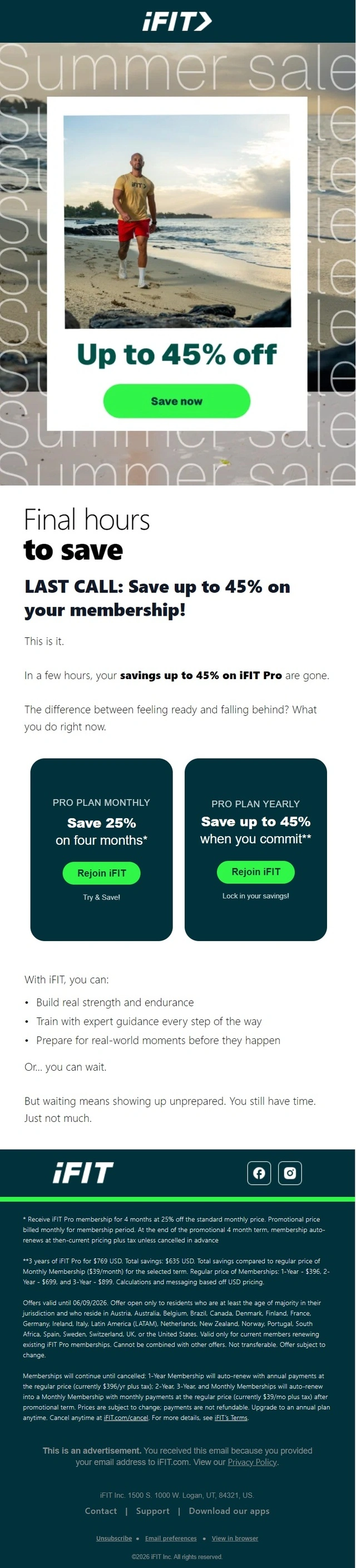
Task: Click the Unsubscribe link
Action: pos(114,1538)
